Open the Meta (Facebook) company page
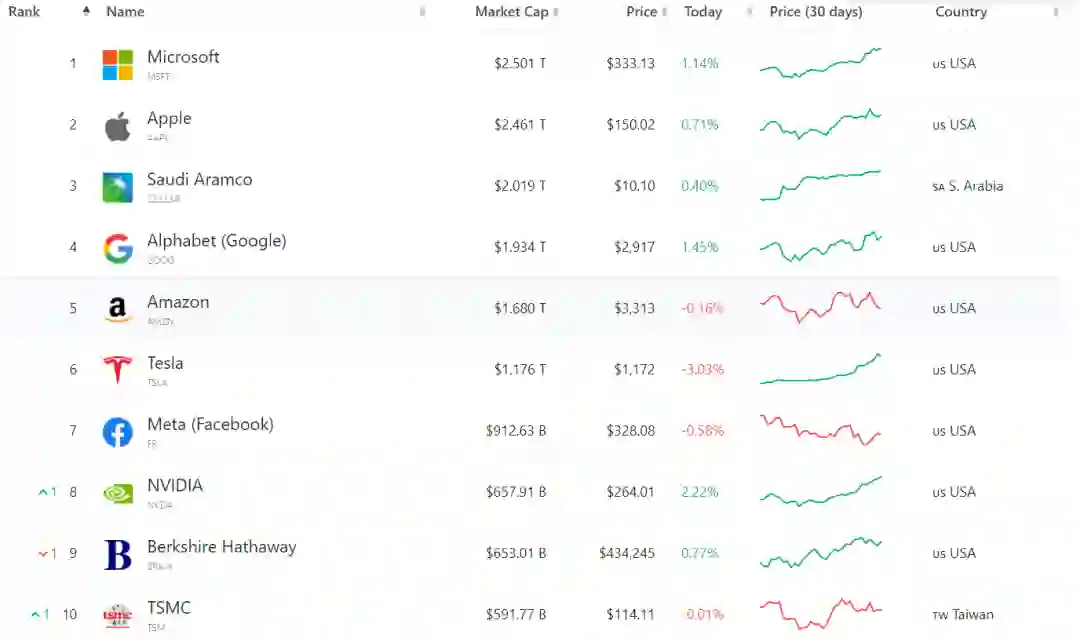1080x642 pixels. point(210,425)
